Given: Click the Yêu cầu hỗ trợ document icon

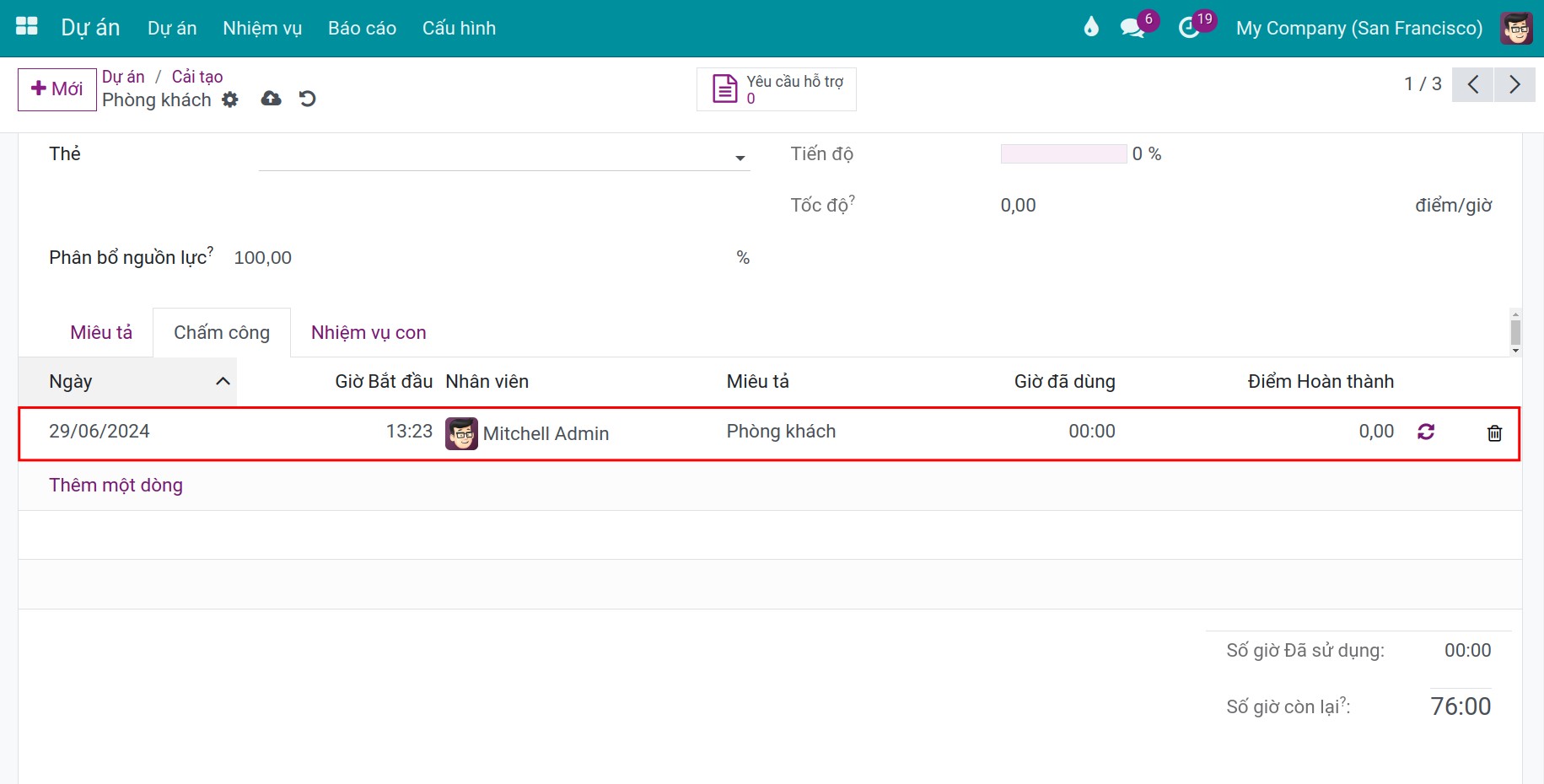Looking at the screenshot, I should click(x=725, y=89).
